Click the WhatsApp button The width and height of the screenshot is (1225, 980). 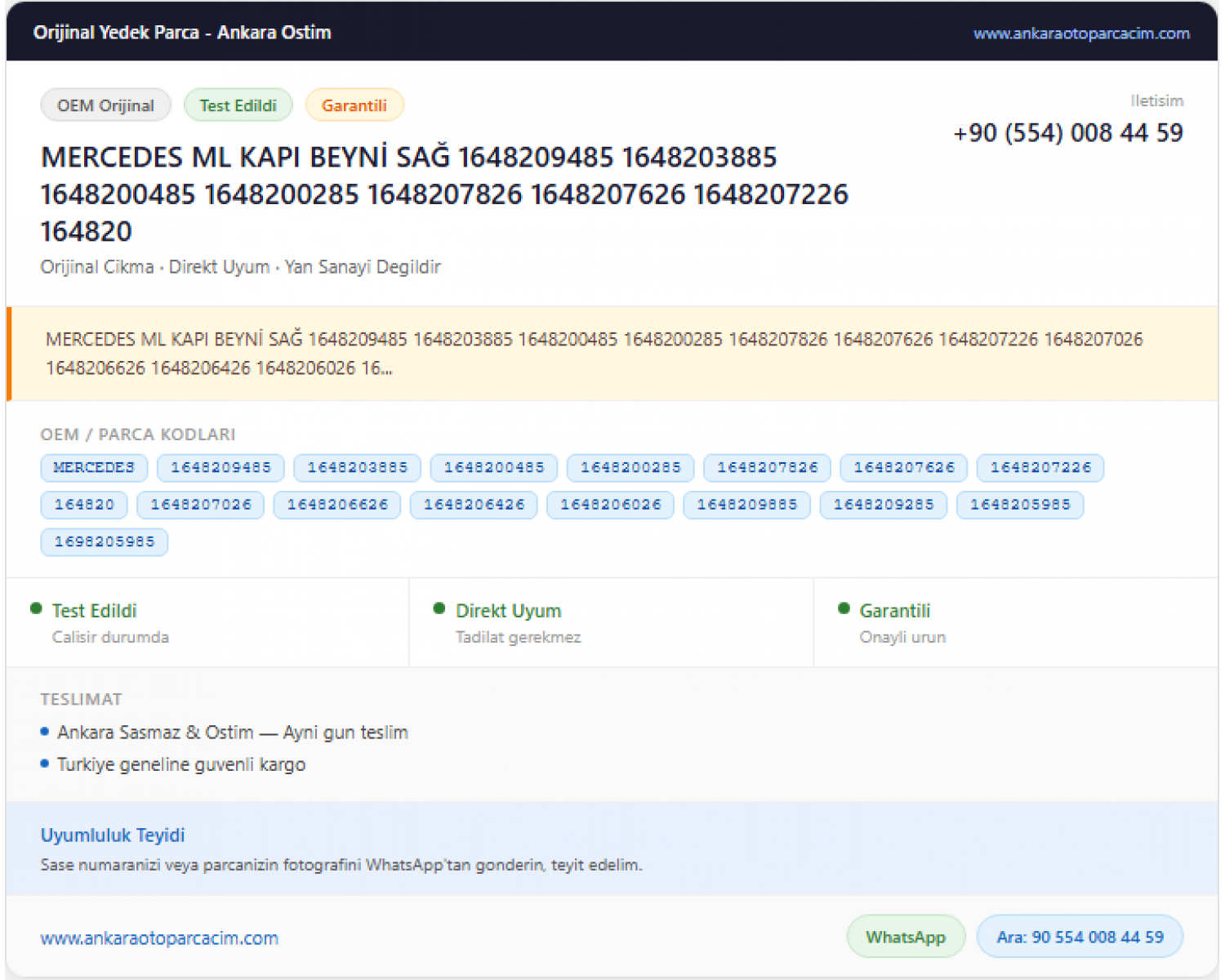[906, 937]
